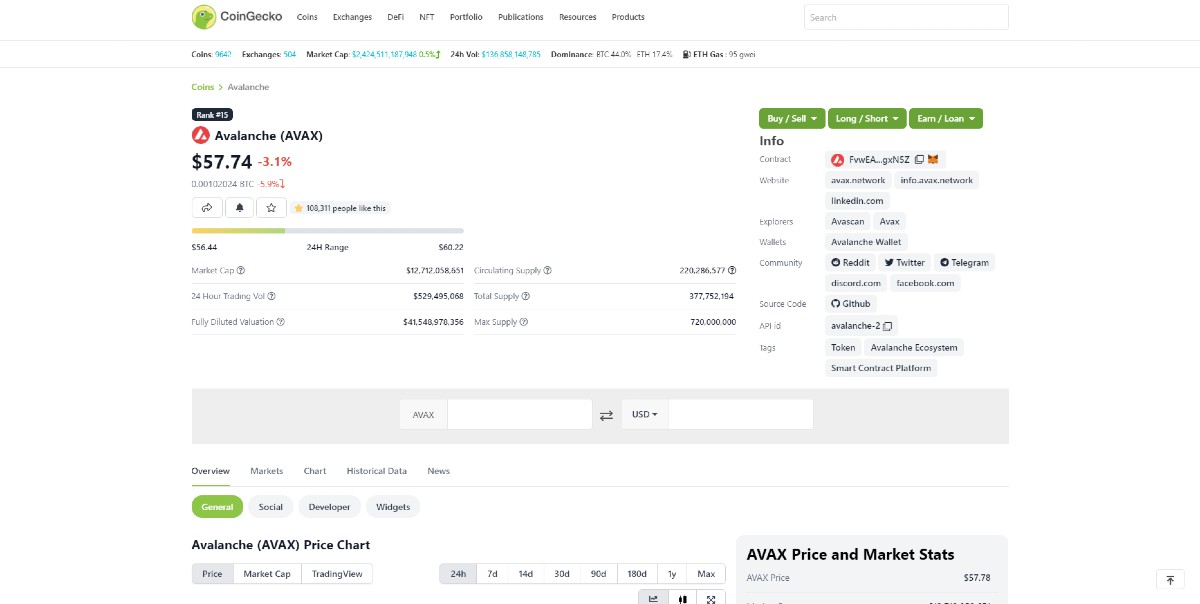Switch to the Historical Data tab

pyautogui.click(x=377, y=471)
